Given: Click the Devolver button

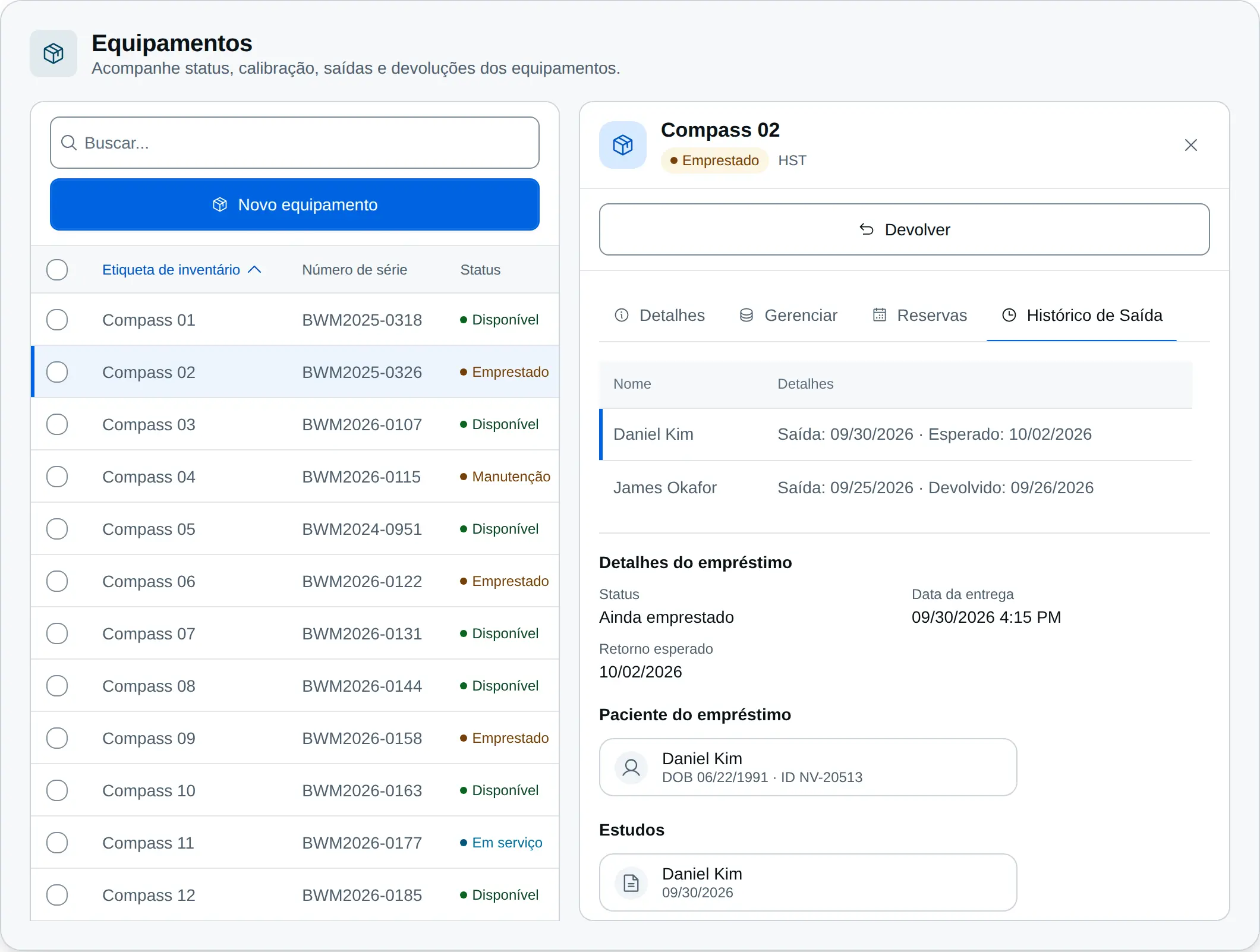Looking at the screenshot, I should pyautogui.click(x=904, y=229).
